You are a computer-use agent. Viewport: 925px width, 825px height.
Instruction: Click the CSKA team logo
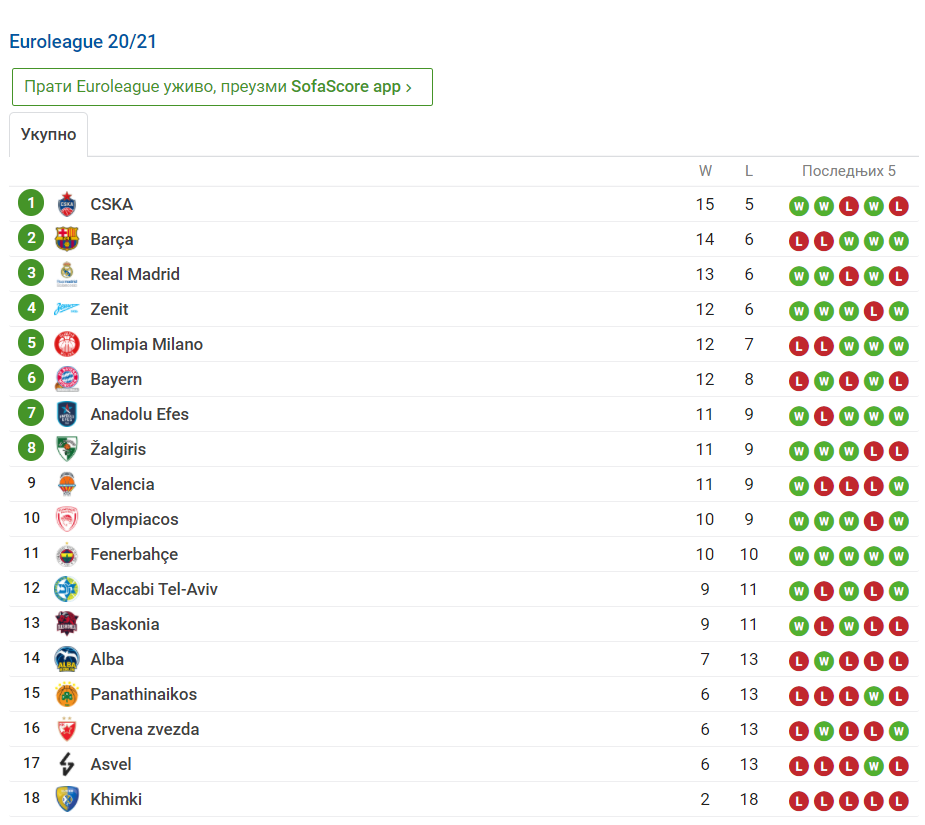click(66, 204)
